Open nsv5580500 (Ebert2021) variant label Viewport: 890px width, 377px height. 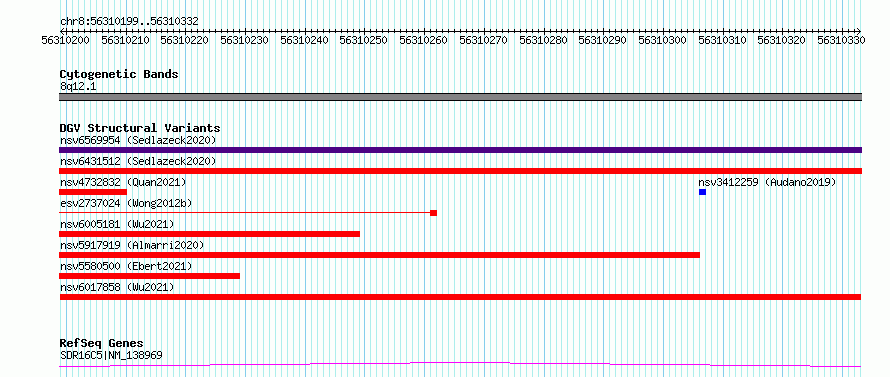tap(126, 266)
